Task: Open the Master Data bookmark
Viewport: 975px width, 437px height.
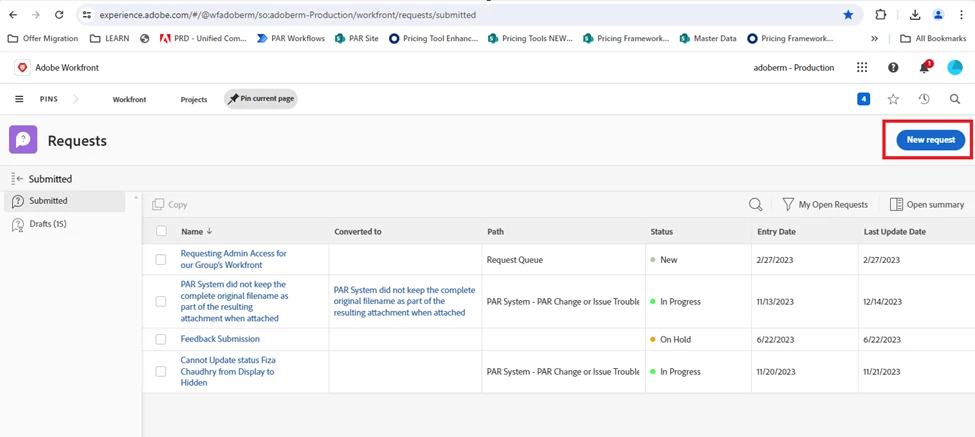Action: [x=708, y=39]
